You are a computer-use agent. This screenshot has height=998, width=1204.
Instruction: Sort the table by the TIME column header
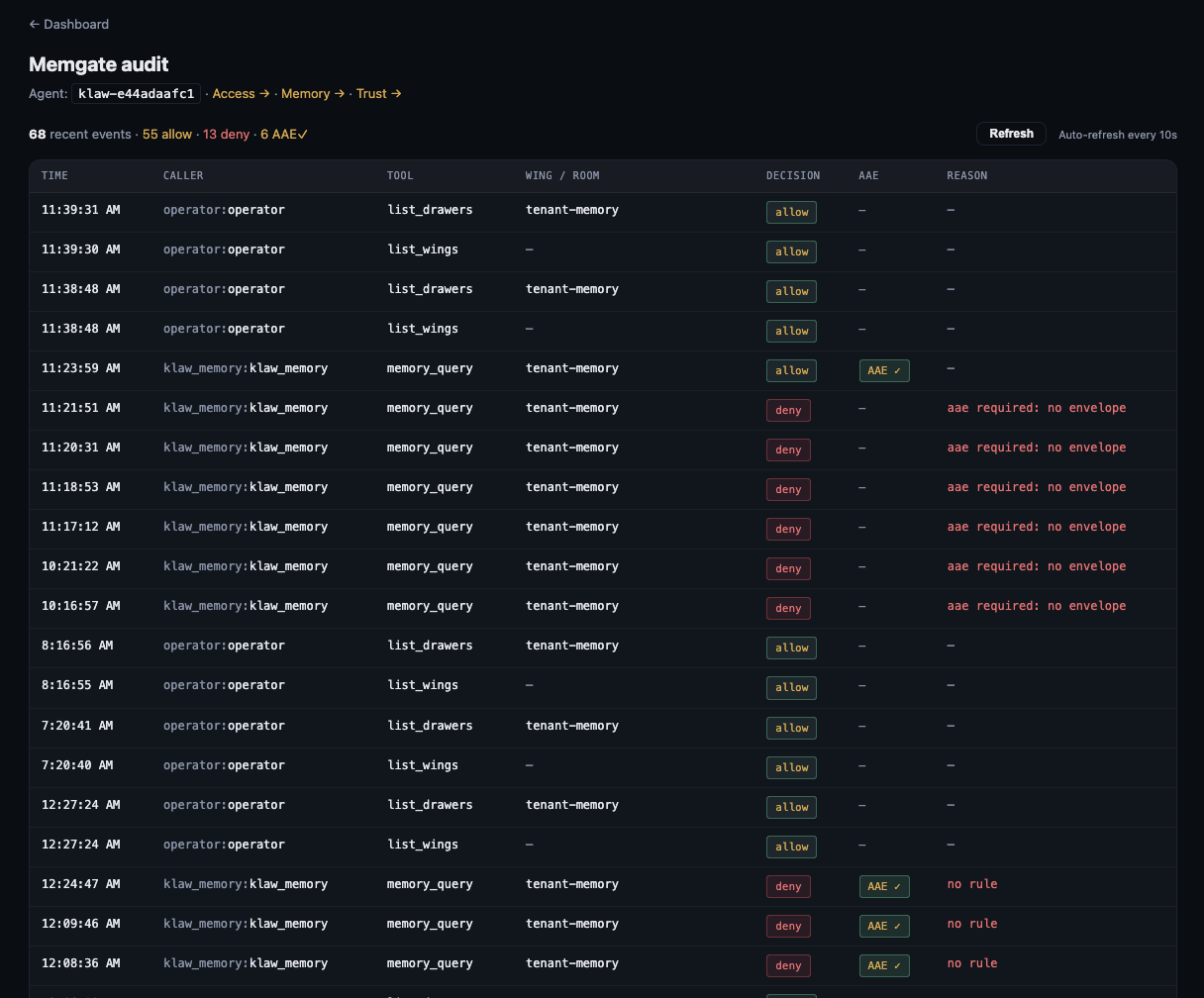tap(54, 175)
